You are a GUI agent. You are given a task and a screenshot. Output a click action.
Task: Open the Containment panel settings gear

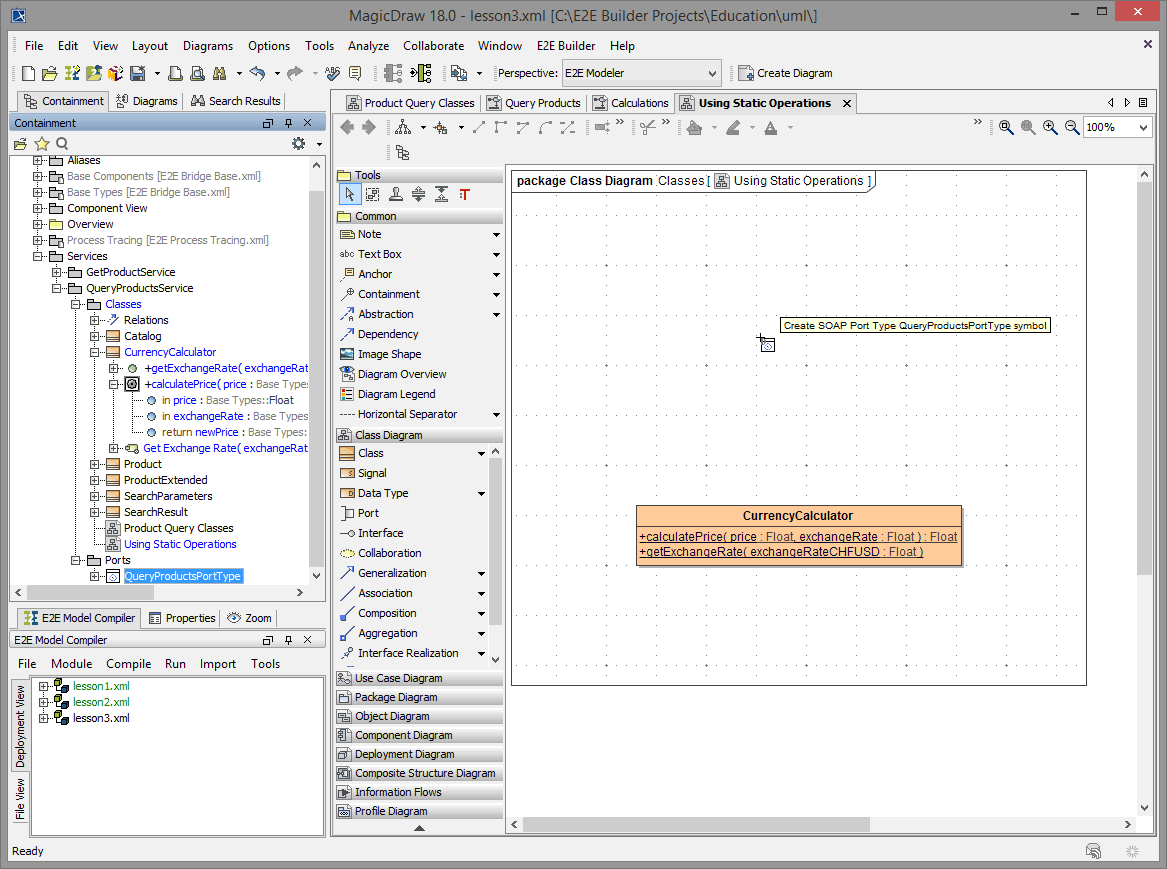(x=297, y=143)
